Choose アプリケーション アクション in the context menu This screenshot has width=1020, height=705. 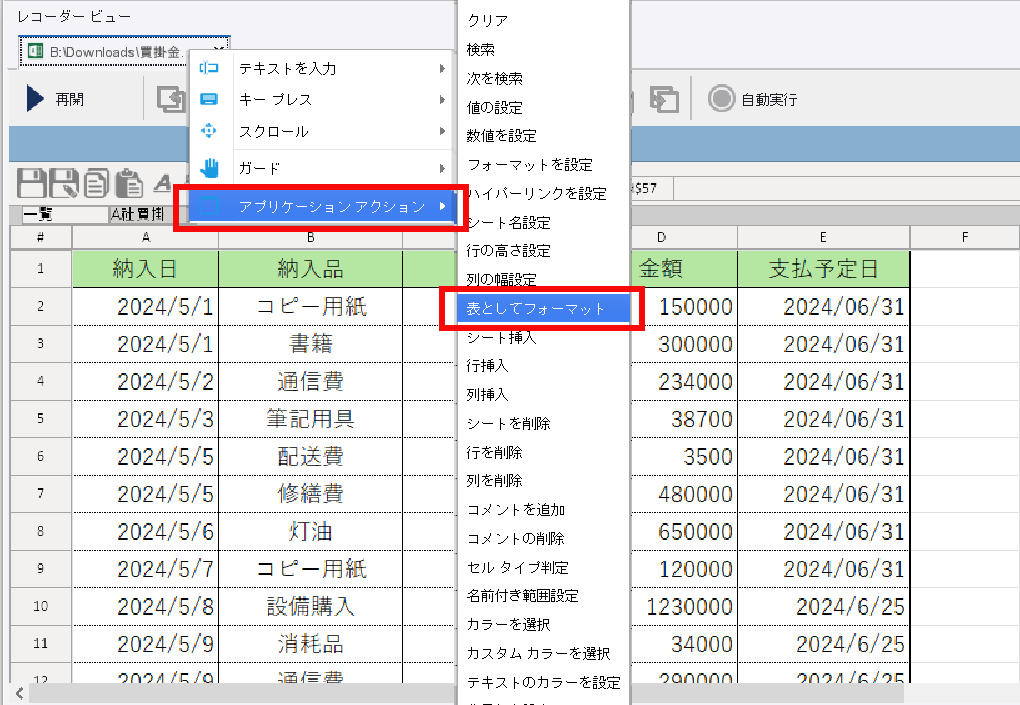pyautogui.click(x=321, y=206)
